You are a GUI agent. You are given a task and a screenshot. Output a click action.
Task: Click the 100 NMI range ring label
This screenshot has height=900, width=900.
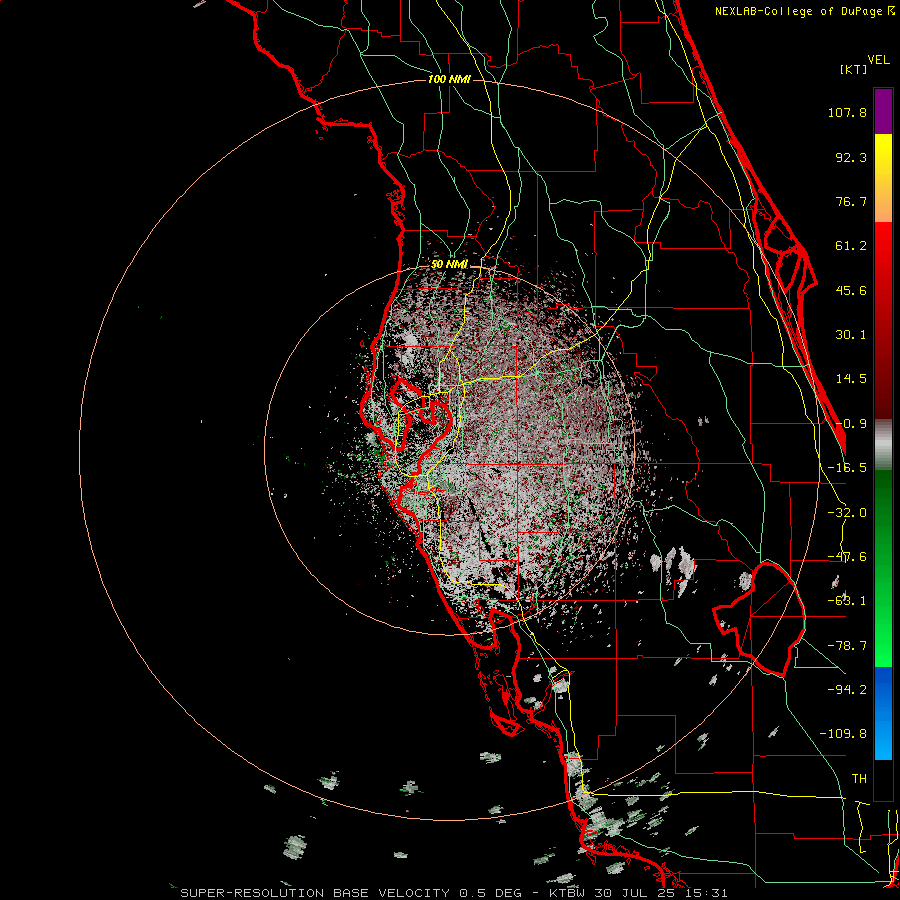pos(449,79)
